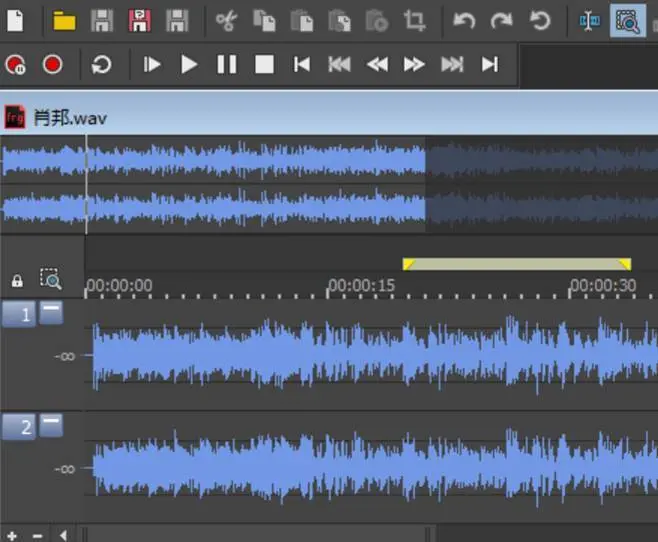The image size is (658, 542).
Task: Rewind the audio
Action: [377, 65]
